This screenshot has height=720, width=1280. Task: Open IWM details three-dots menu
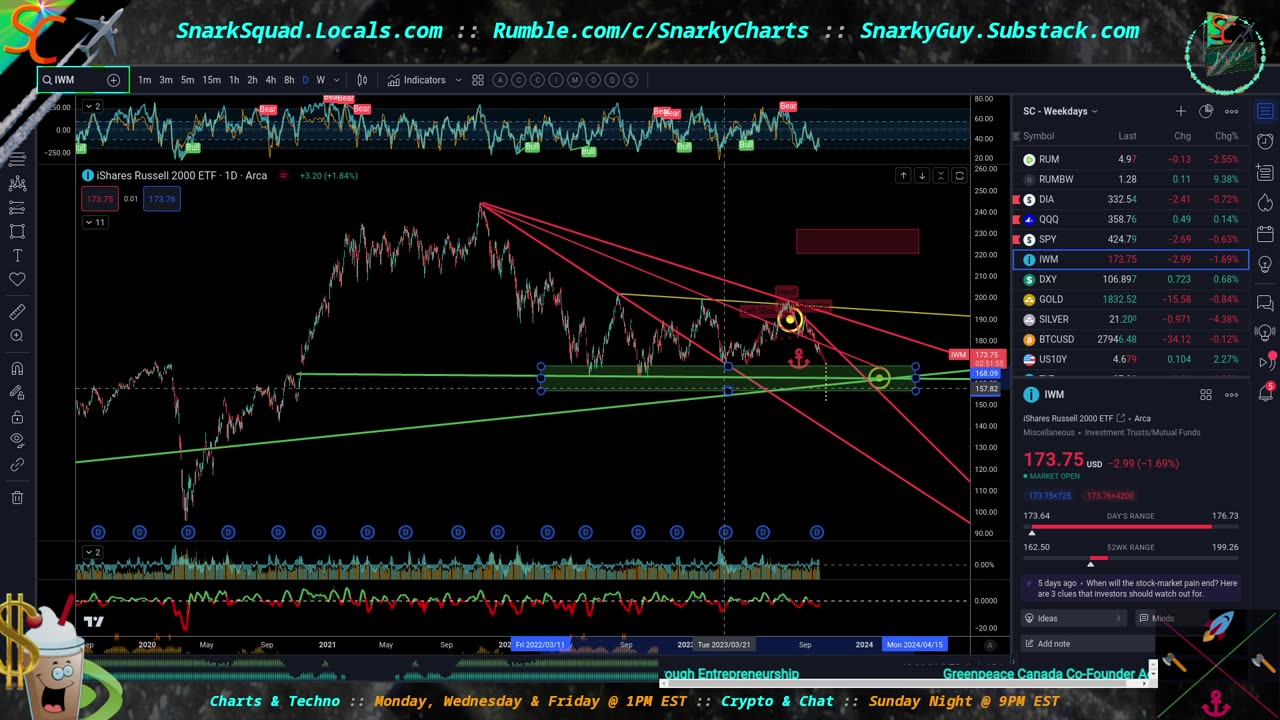click(x=1232, y=395)
